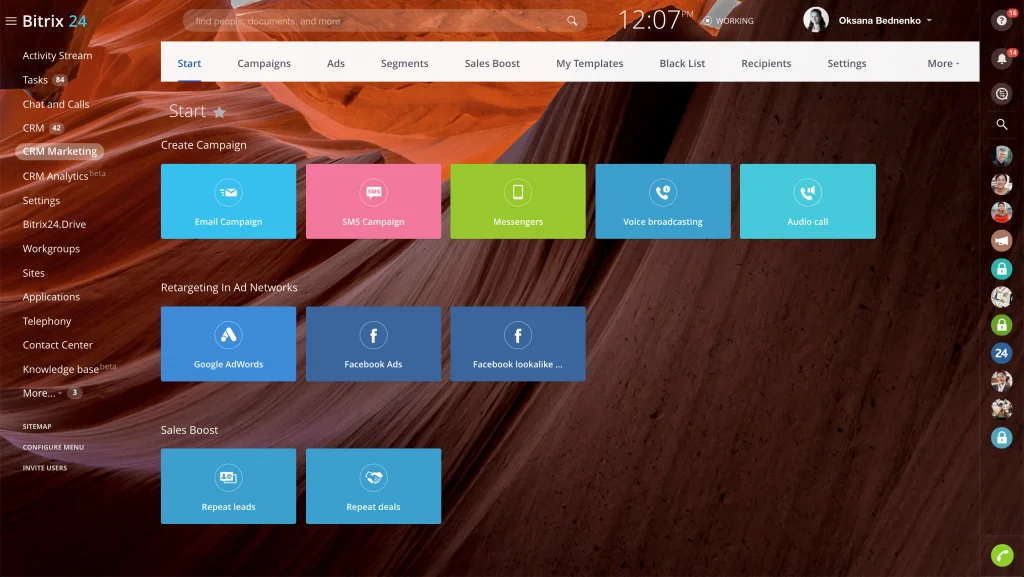
Task: Go to the Segments tab
Action: pyautogui.click(x=405, y=63)
